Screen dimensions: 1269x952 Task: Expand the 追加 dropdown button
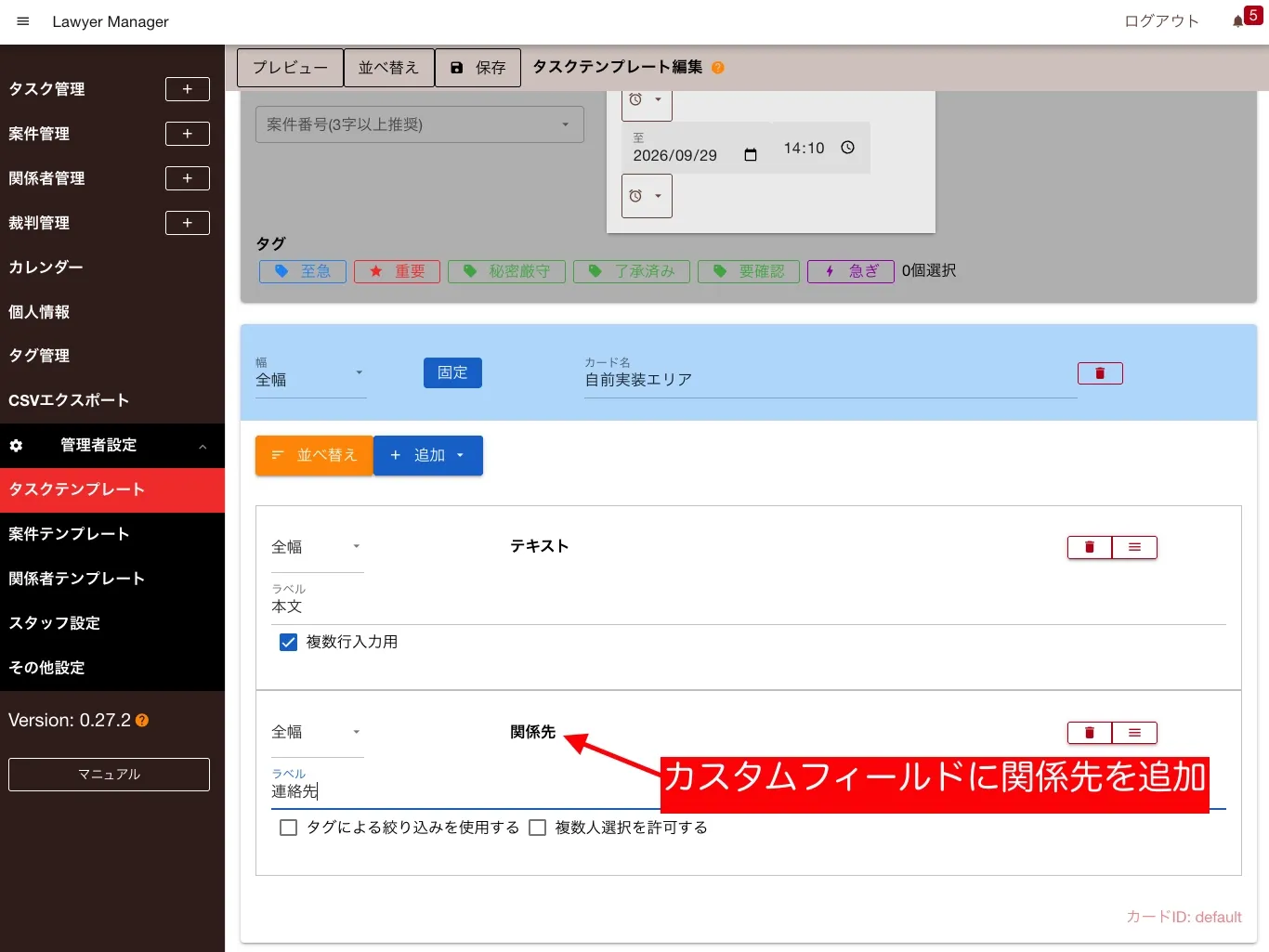tap(428, 456)
